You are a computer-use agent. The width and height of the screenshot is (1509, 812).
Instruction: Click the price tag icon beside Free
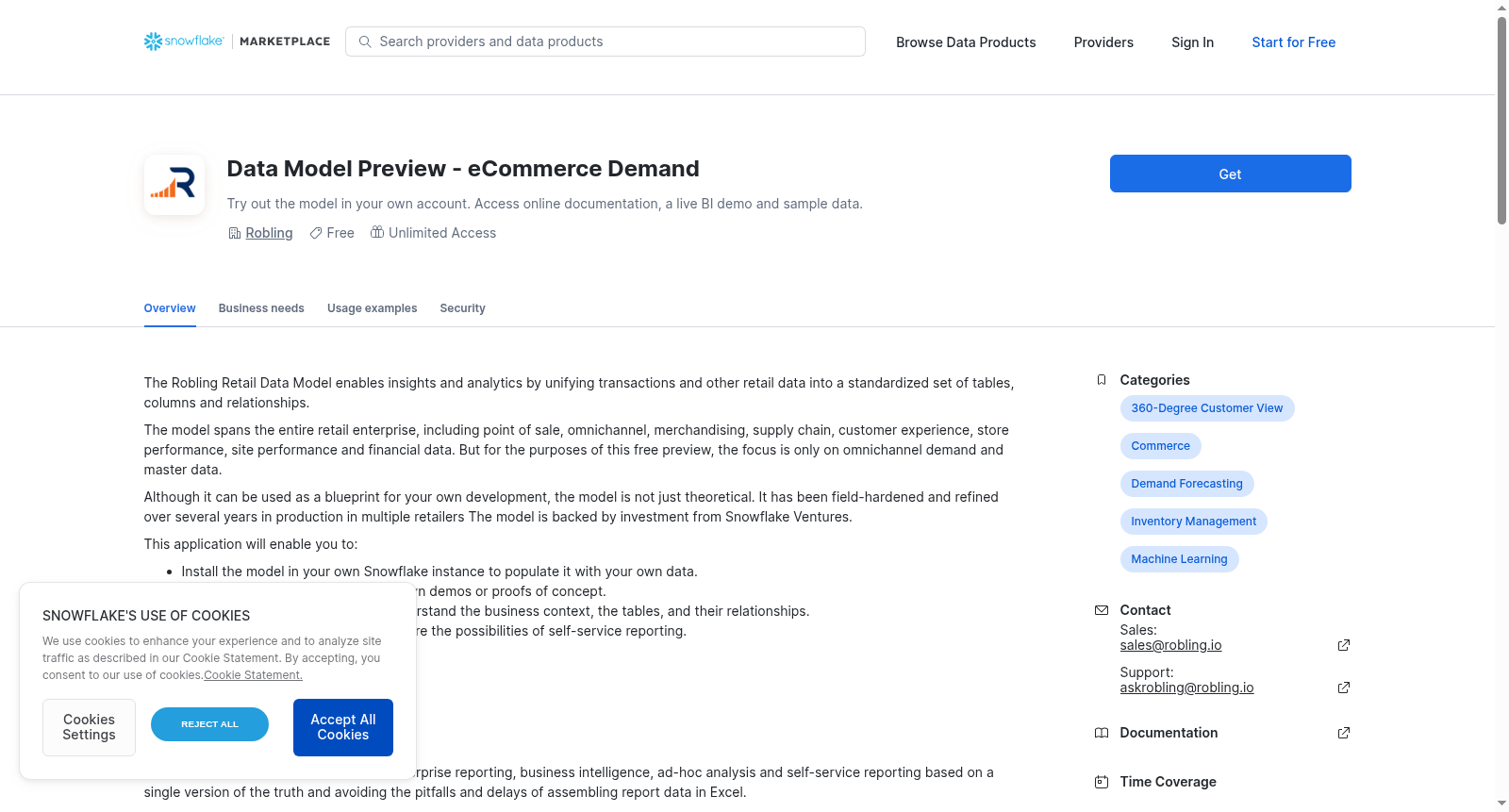(x=316, y=233)
